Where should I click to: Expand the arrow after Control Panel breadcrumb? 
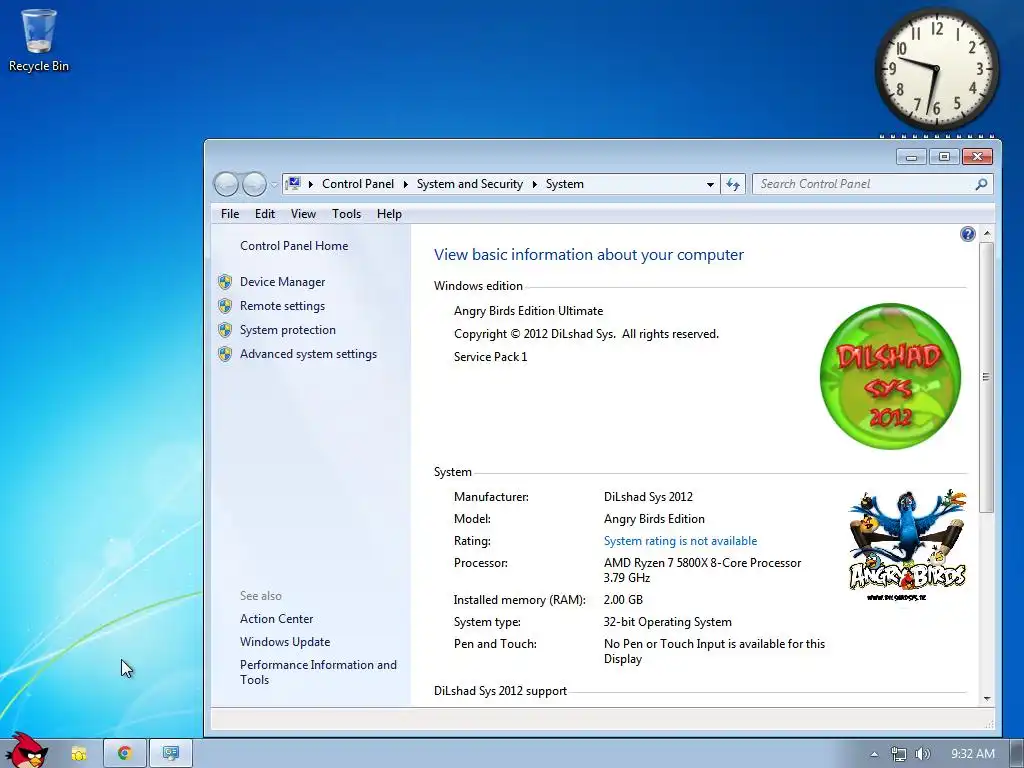(405, 184)
